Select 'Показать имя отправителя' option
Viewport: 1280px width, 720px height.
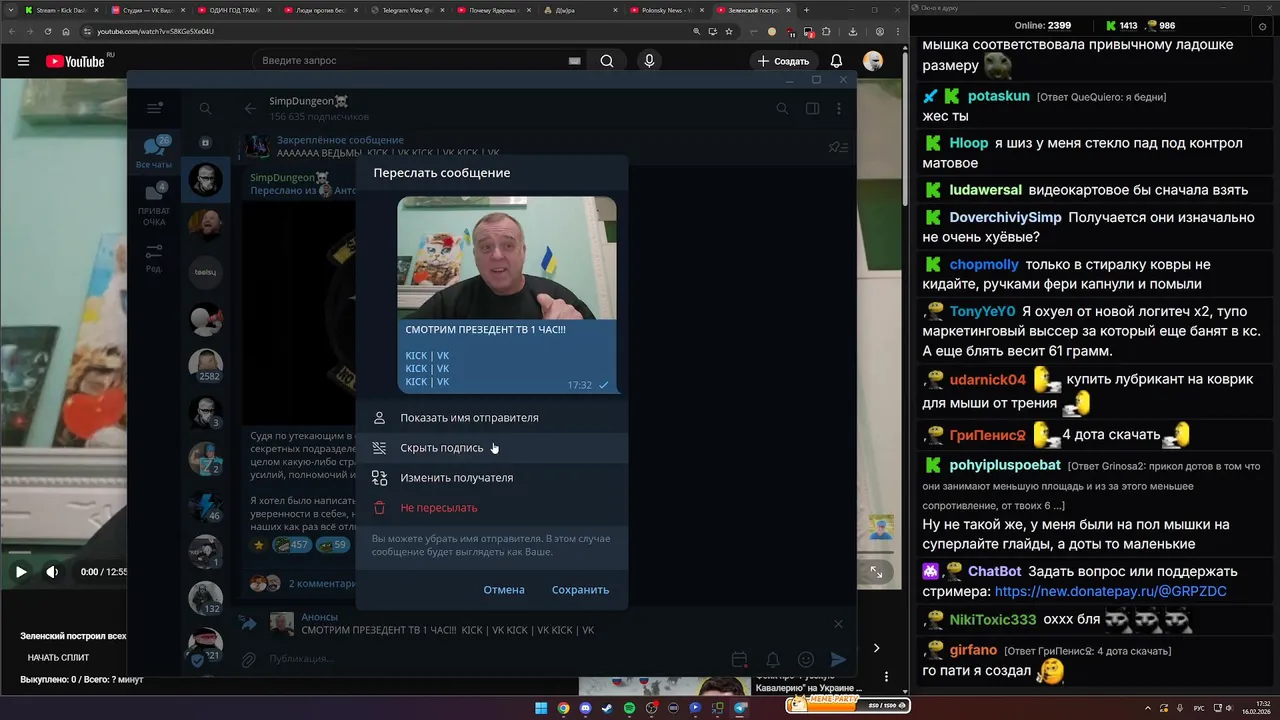(491, 418)
